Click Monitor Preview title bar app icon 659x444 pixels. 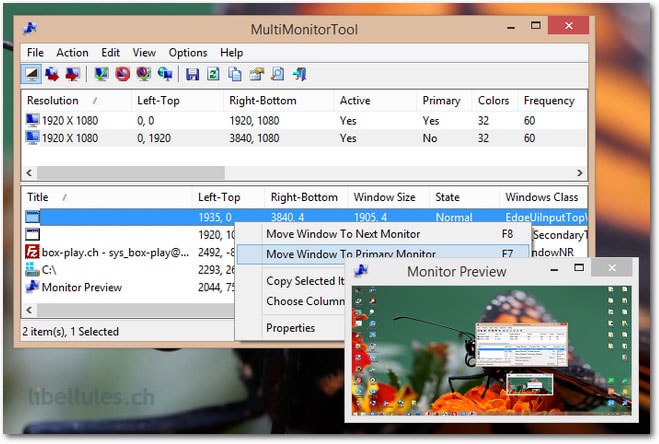(x=361, y=270)
